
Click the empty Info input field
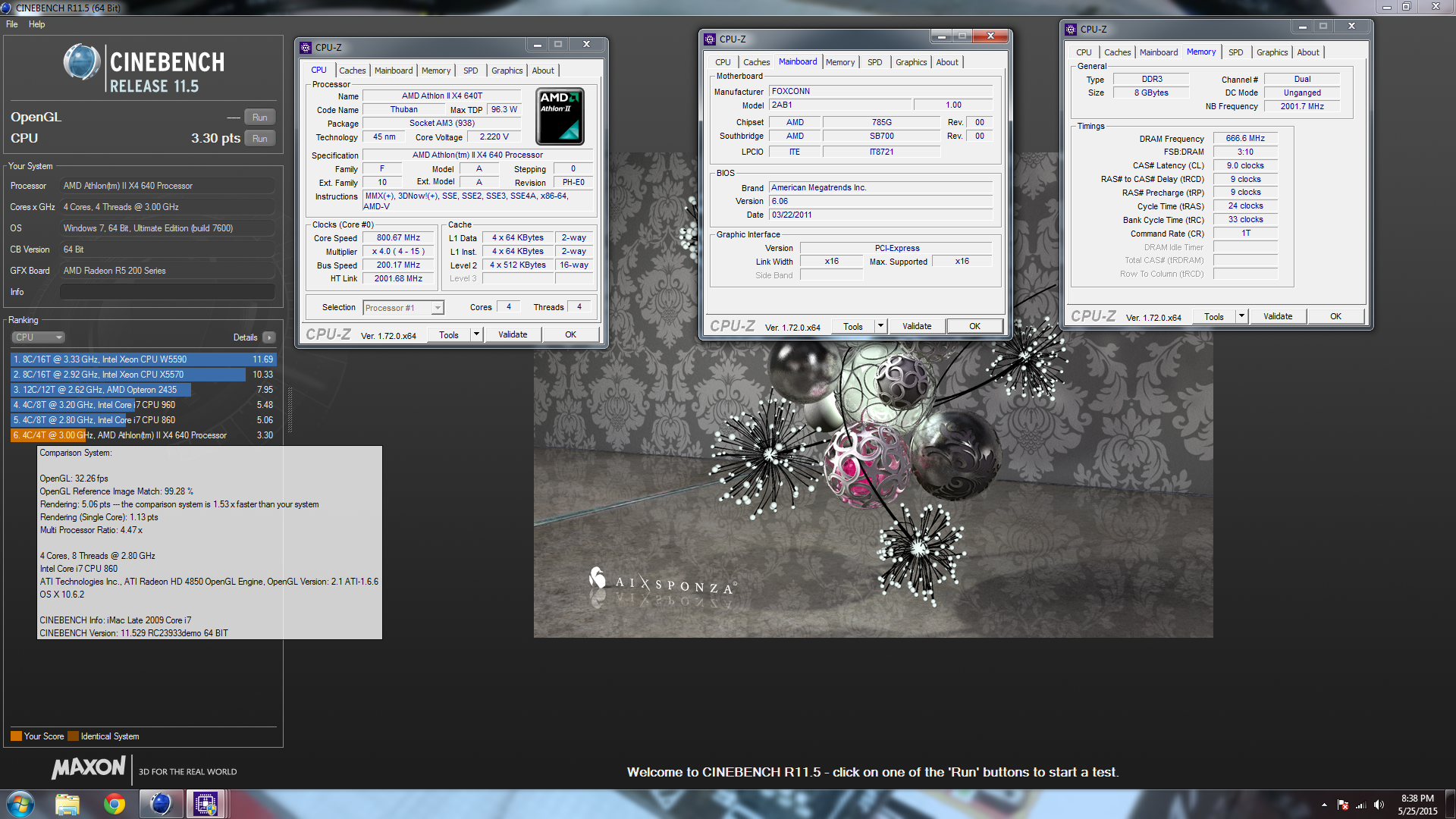coord(167,292)
